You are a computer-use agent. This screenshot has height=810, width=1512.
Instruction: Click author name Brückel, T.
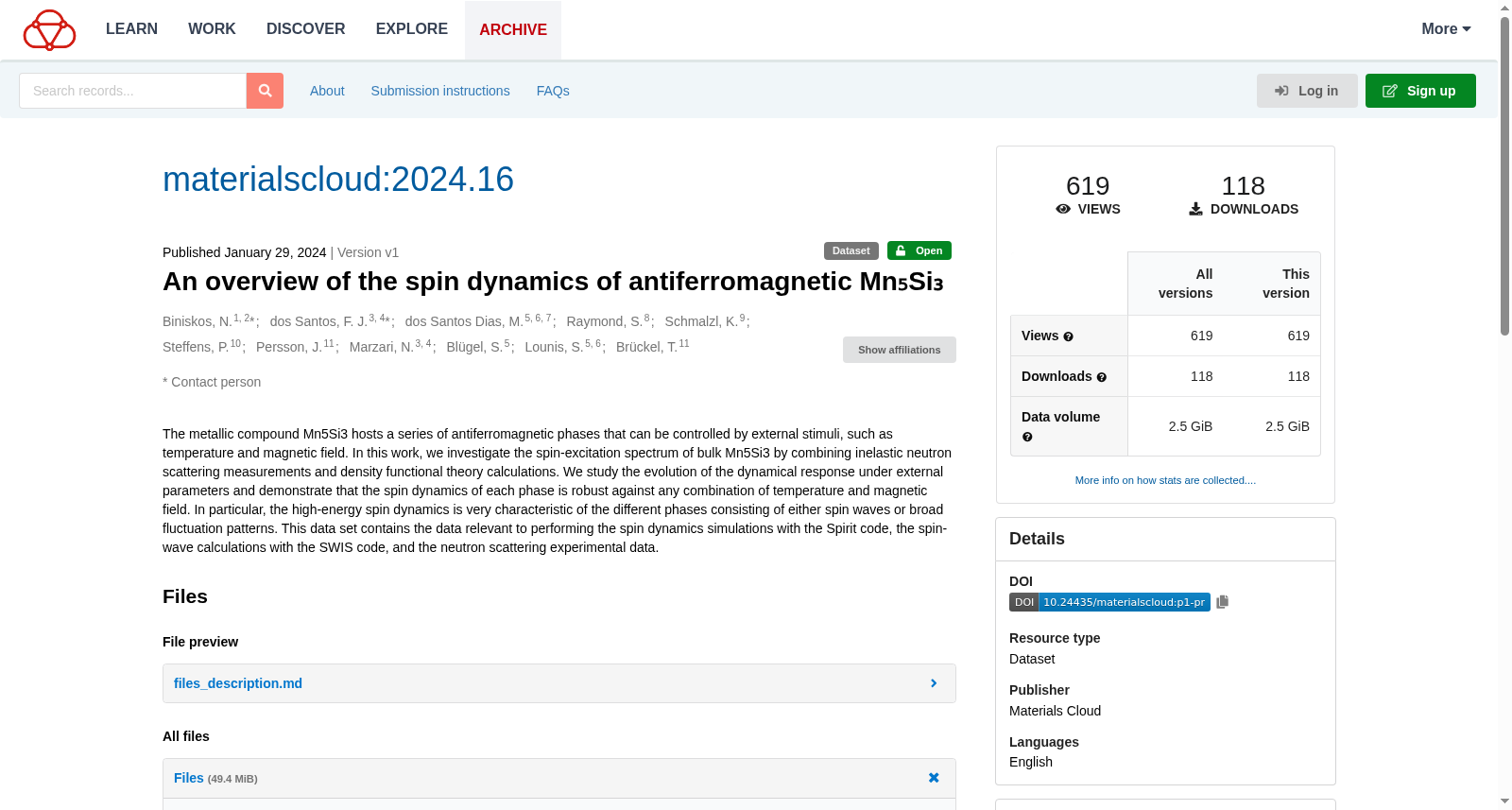pos(646,347)
